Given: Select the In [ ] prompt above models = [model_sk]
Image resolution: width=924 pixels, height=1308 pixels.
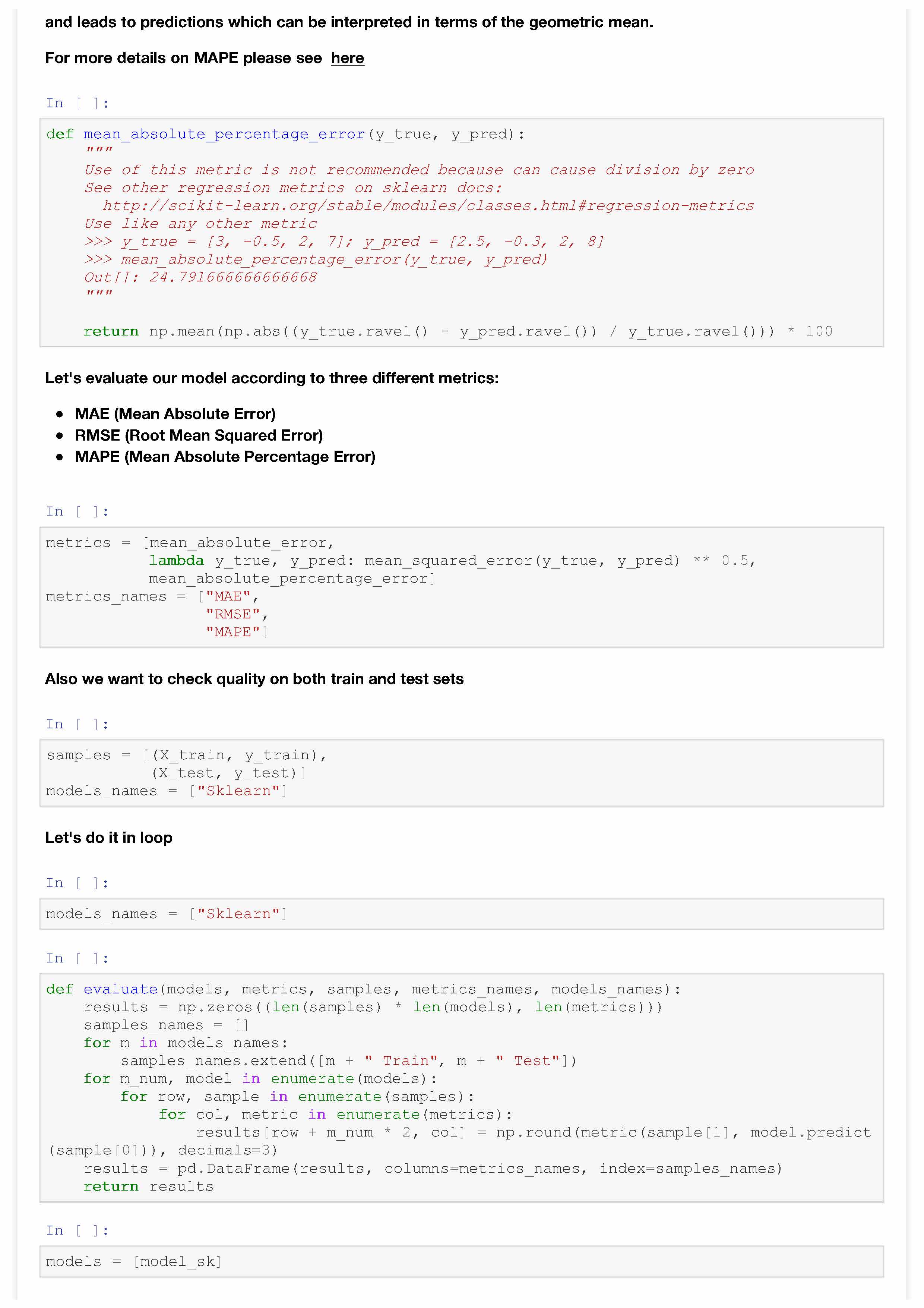Looking at the screenshot, I should (x=77, y=1230).
